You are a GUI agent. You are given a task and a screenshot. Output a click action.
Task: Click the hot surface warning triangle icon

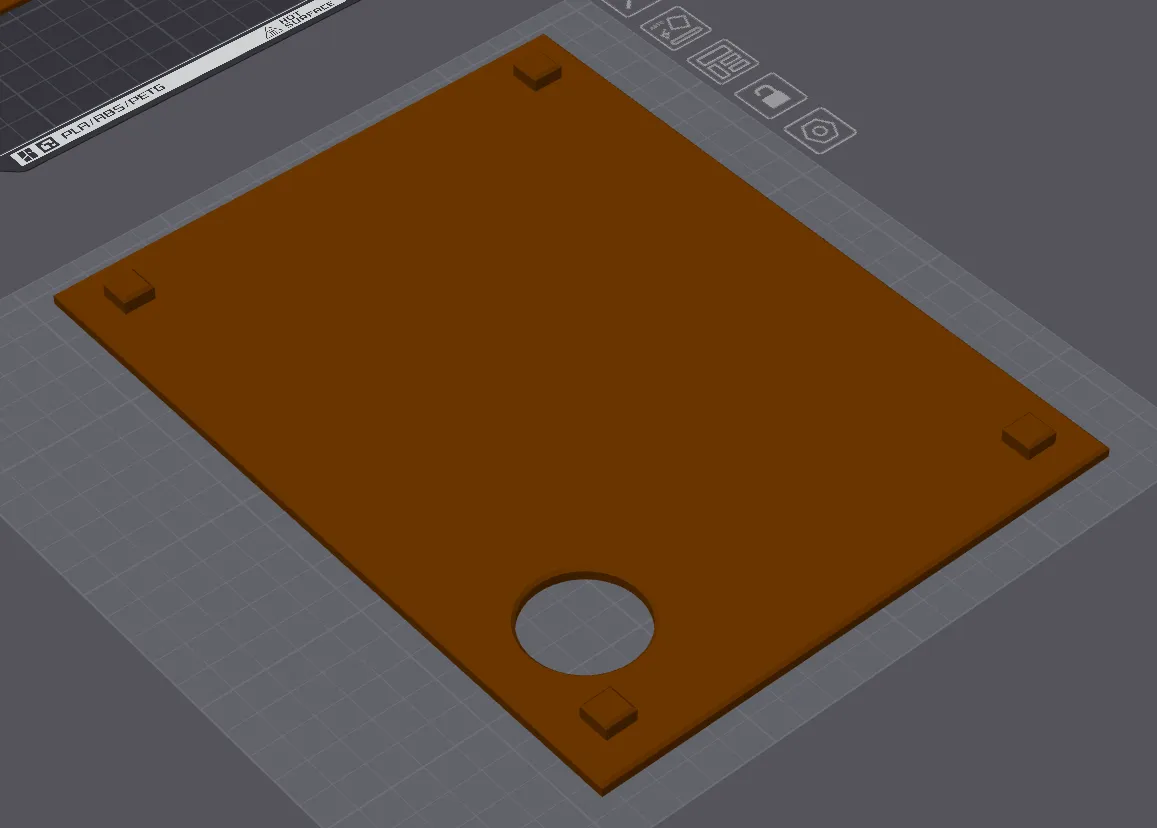[272, 32]
